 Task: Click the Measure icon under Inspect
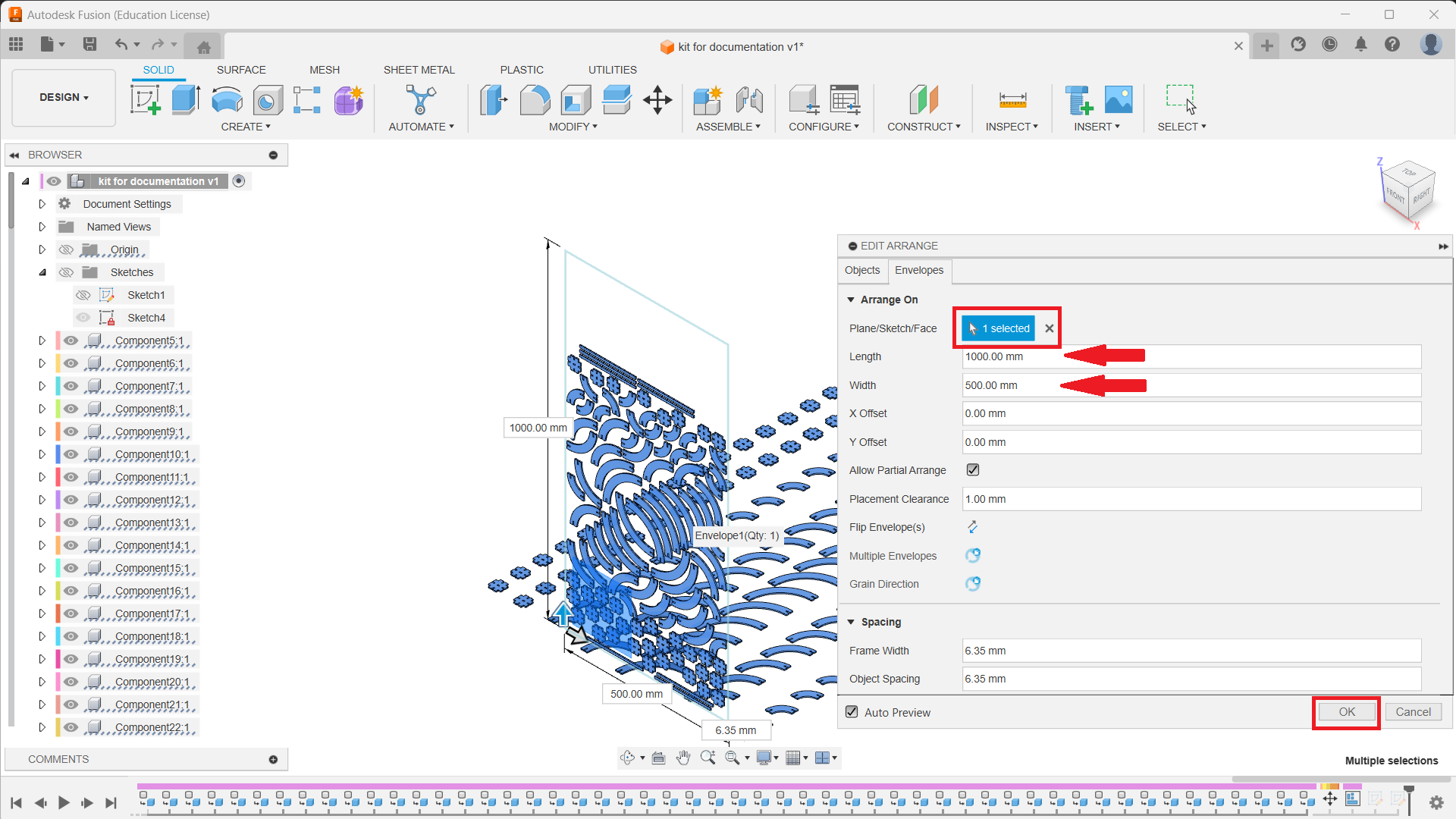tap(1012, 99)
